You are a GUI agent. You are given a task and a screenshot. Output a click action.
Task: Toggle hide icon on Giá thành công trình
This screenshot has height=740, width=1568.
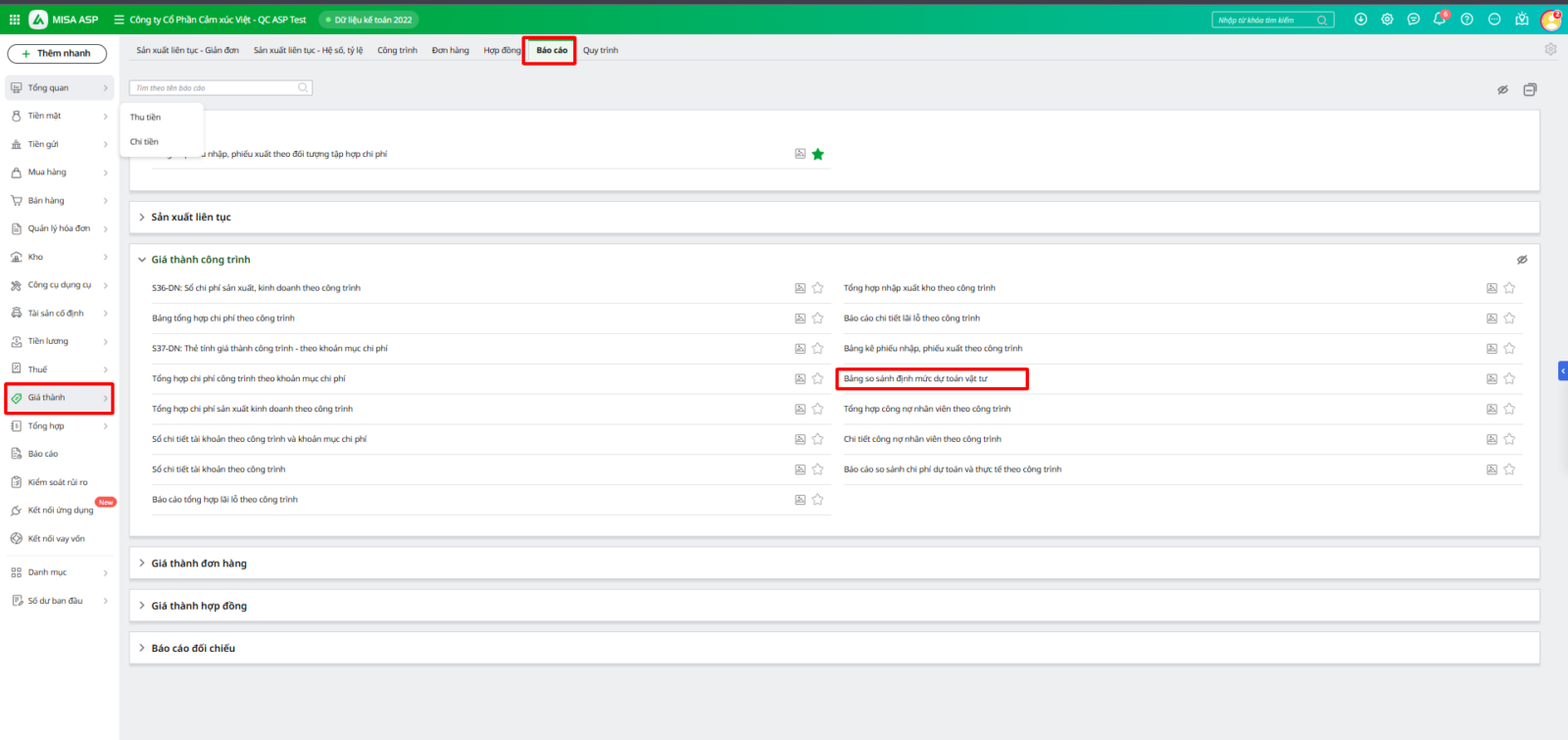[1522, 260]
